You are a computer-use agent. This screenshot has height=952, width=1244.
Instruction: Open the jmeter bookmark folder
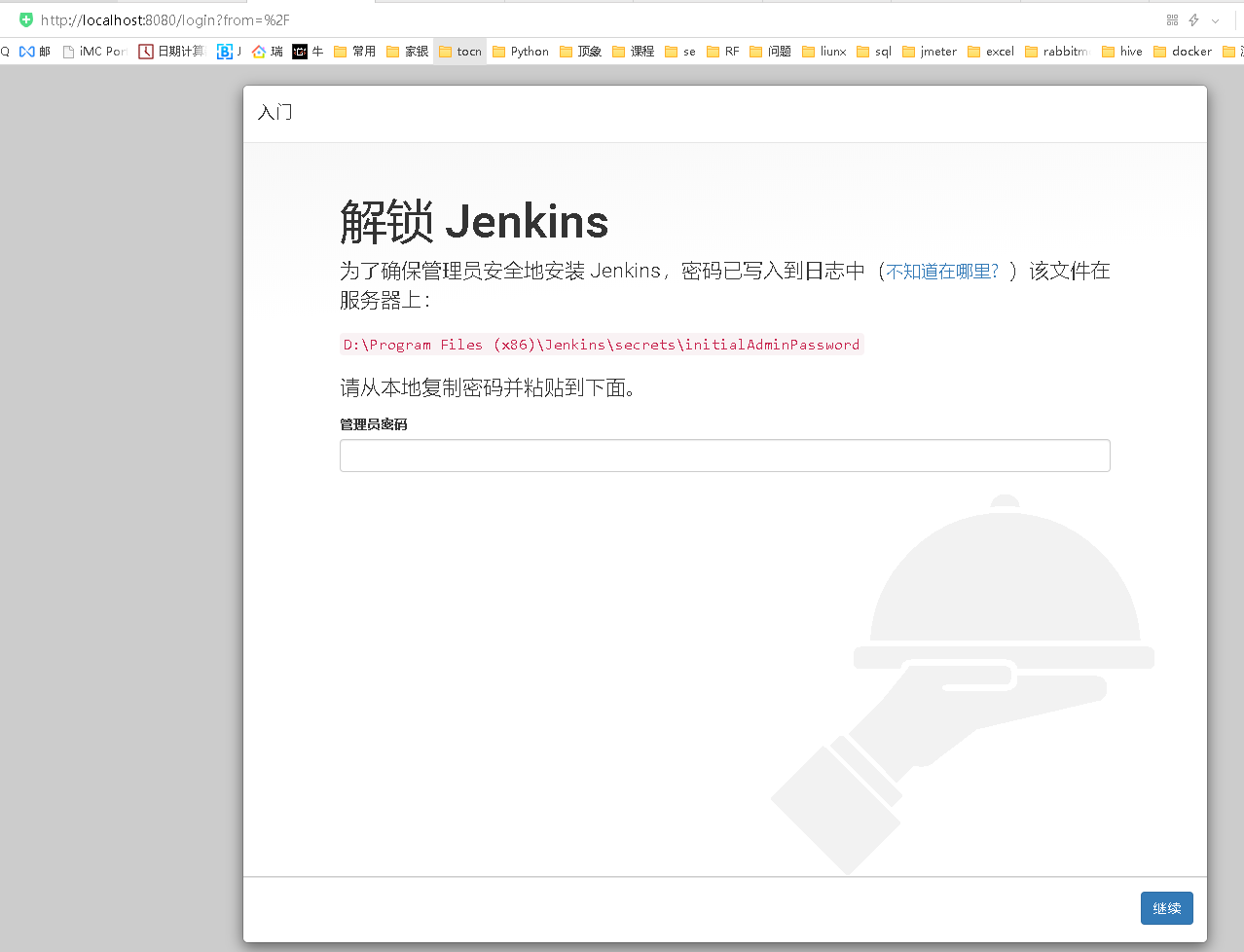pos(930,52)
